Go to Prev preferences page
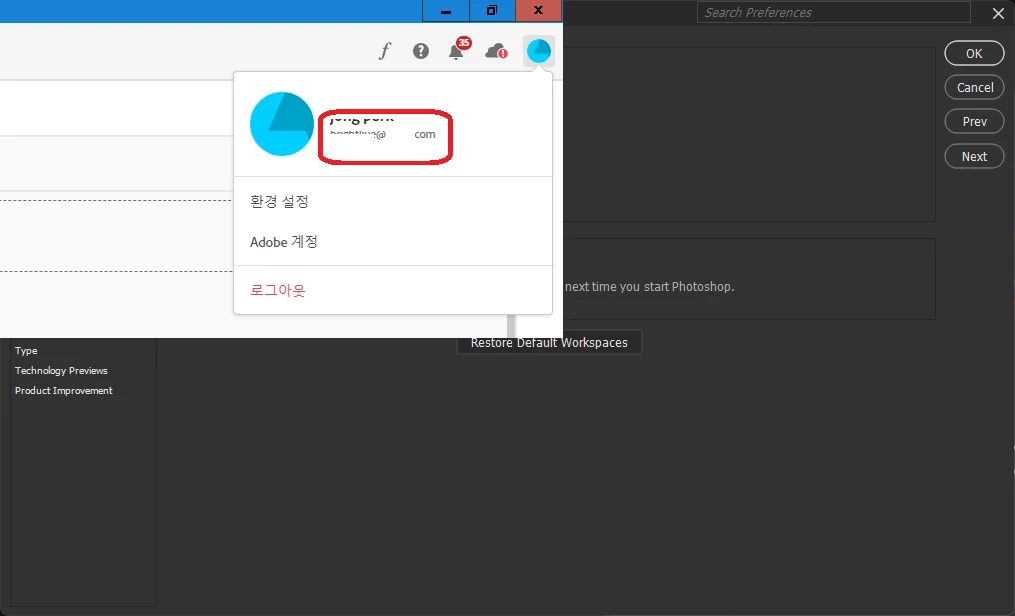Screen dimensions: 1015x616 click(974, 122)
